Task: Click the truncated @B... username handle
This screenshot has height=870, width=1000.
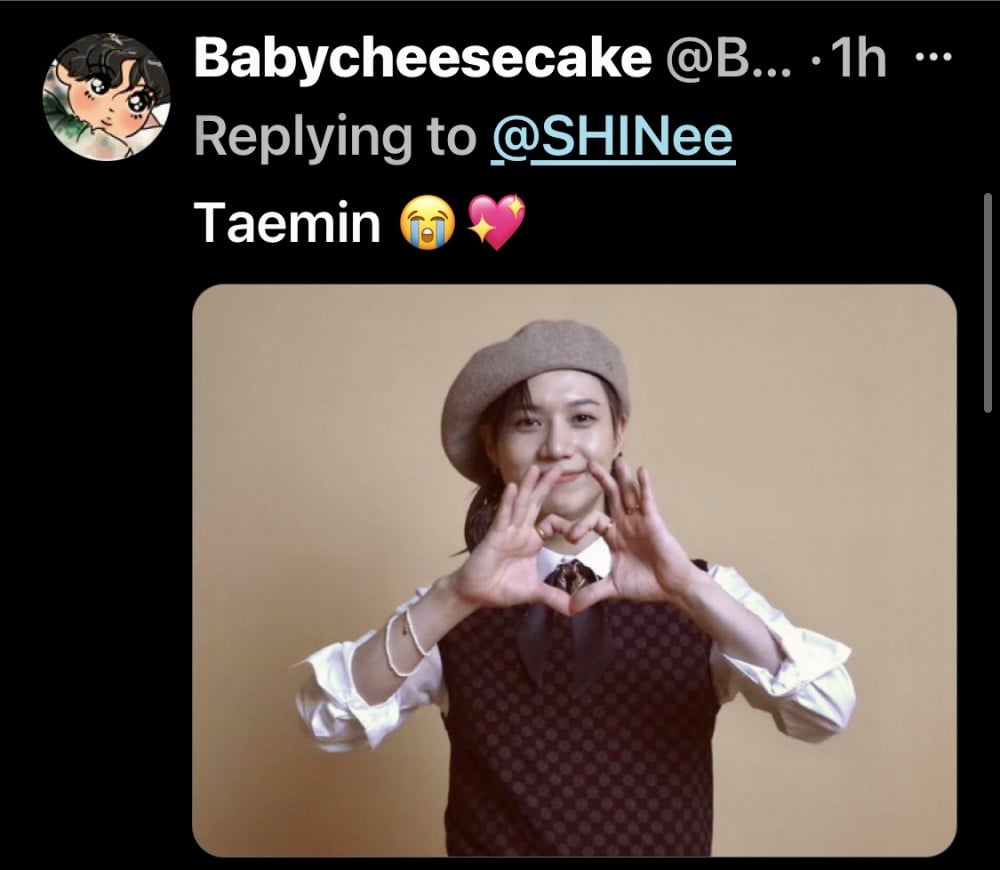Action: pos(728,59)
